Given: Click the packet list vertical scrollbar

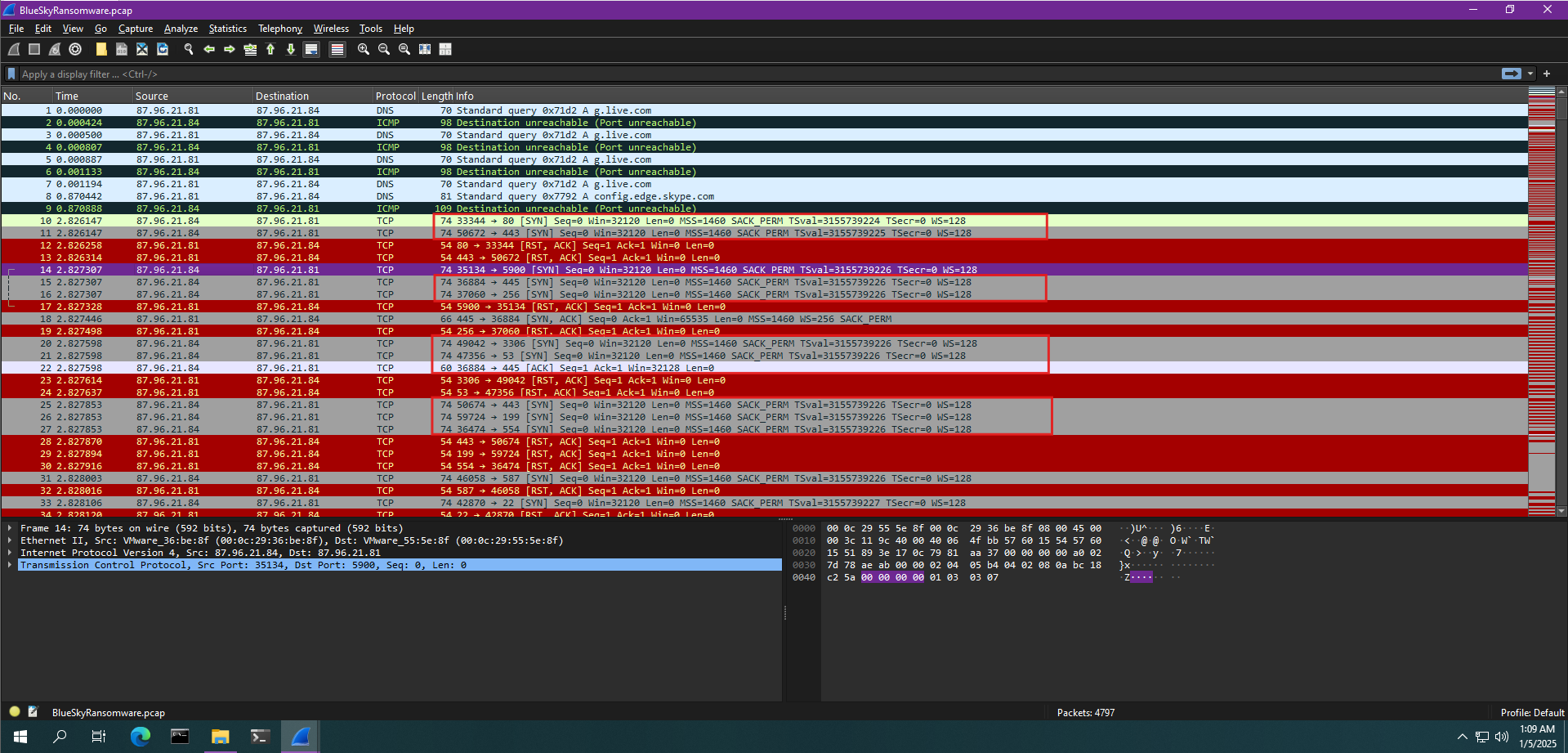Looking at the screenshot, I should point(1561,311).
